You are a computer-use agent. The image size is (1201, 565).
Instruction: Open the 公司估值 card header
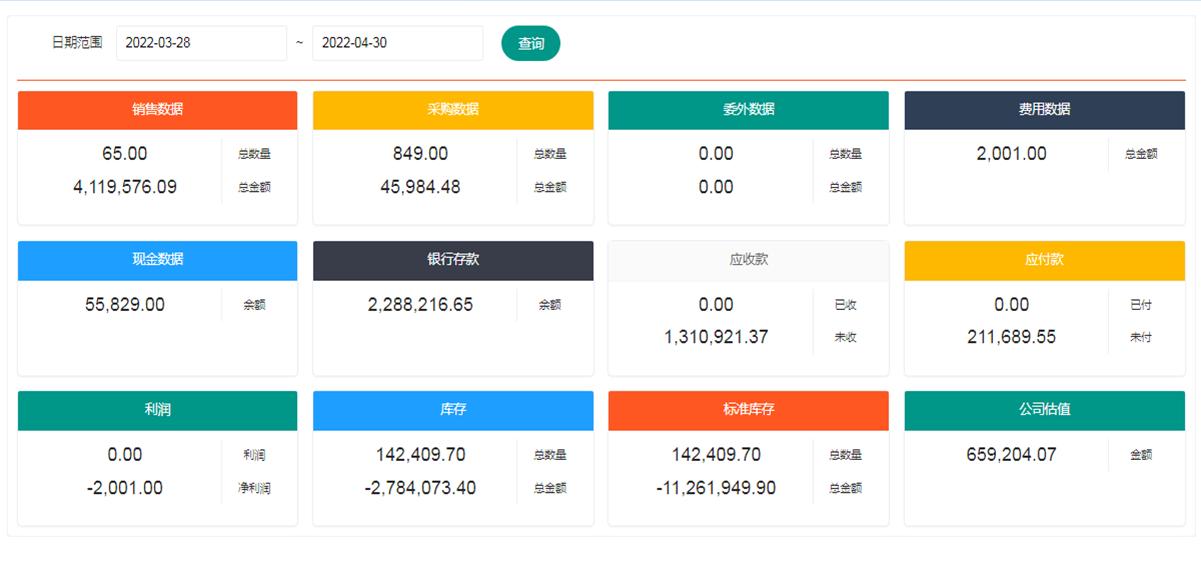coord(1044,410)
